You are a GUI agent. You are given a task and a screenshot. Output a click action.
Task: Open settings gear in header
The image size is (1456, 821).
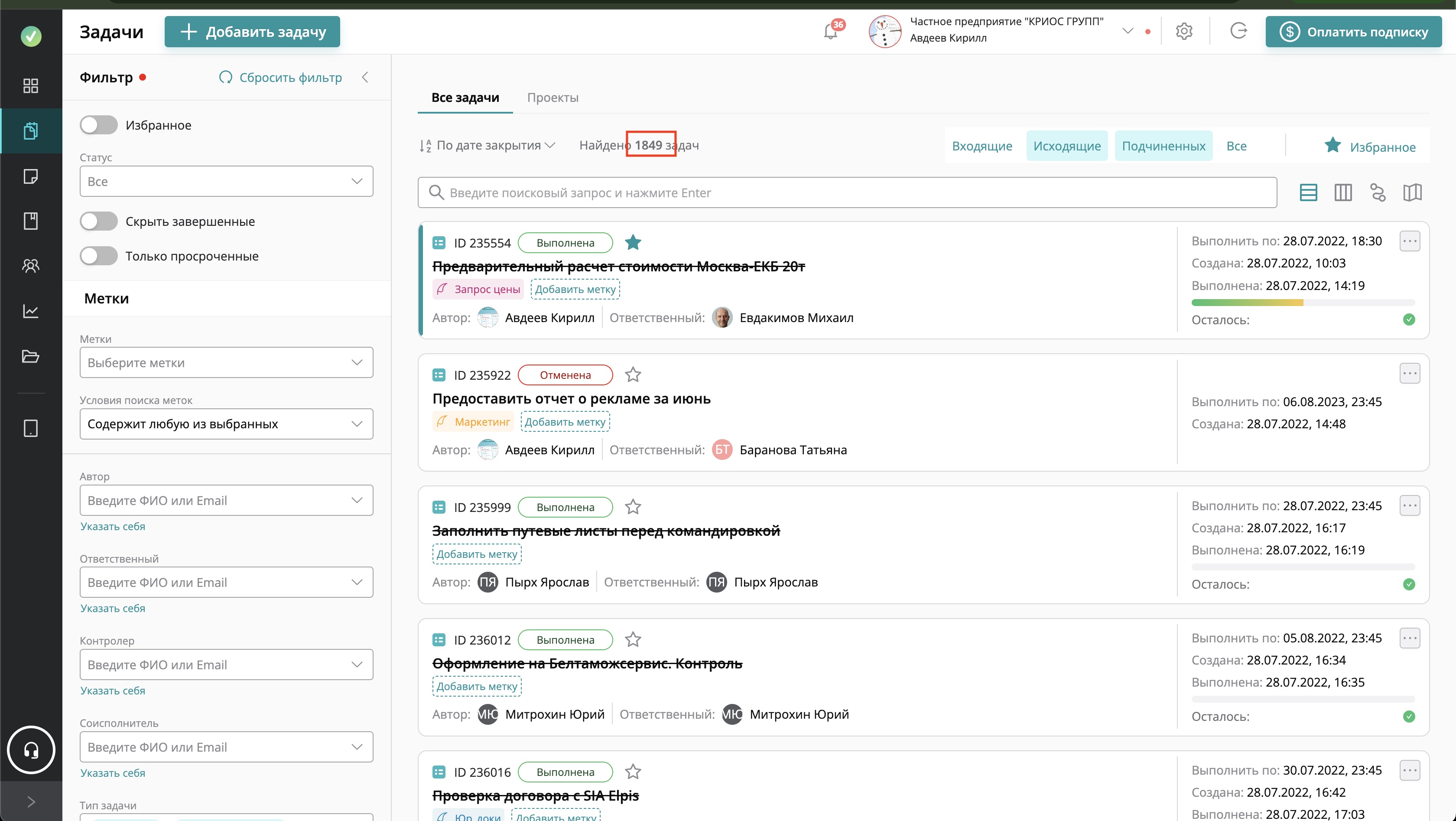[x=1183, y=31]
